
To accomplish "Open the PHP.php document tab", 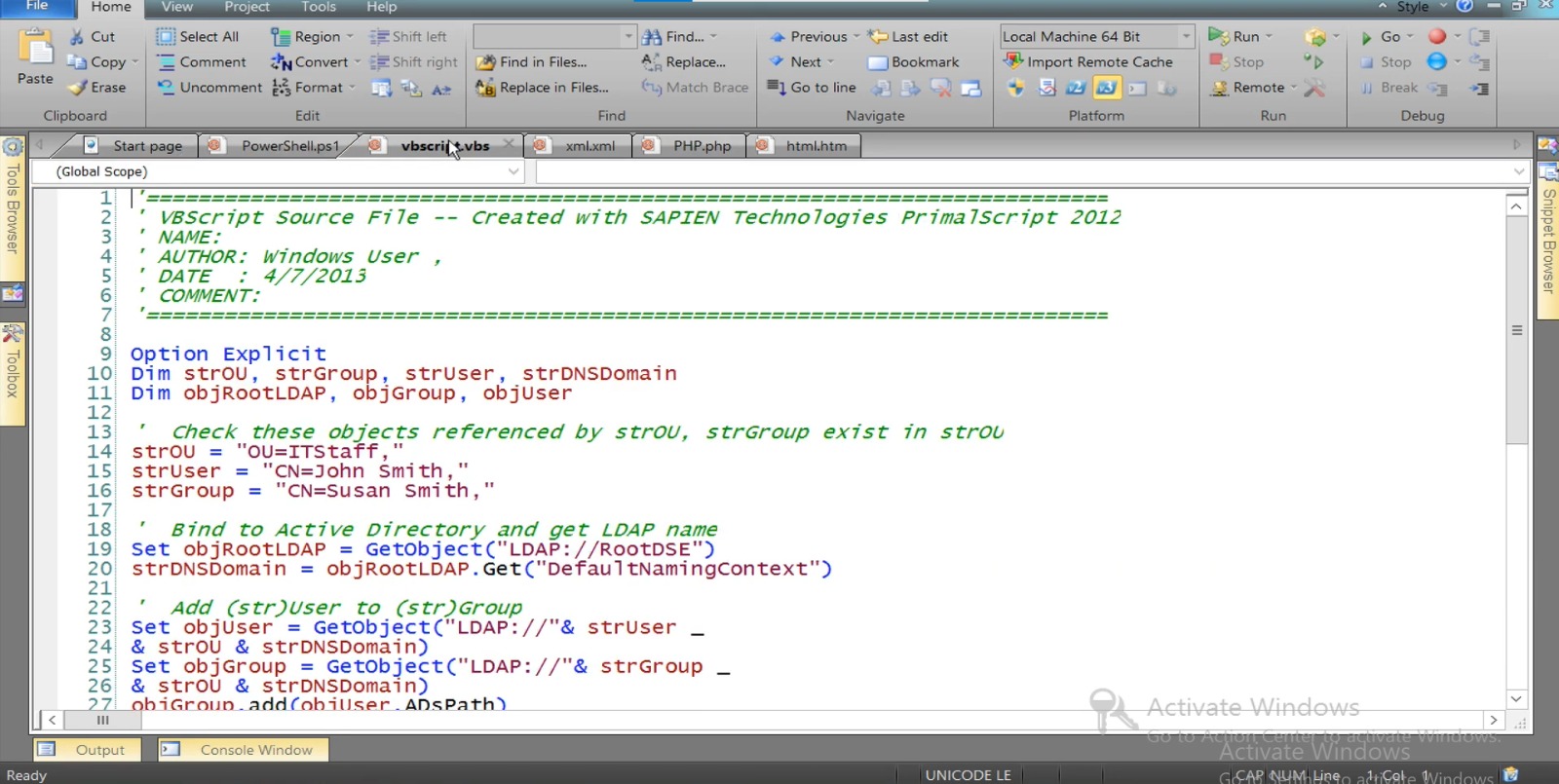I will point(691,146).
